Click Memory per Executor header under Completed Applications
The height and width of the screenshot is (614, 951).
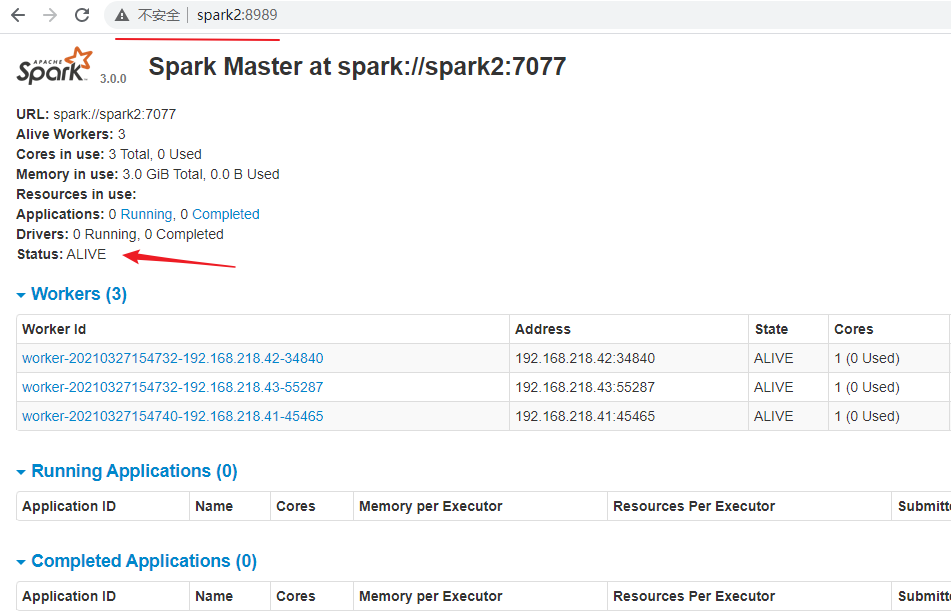pyautogui.click(x=430, y=596)
